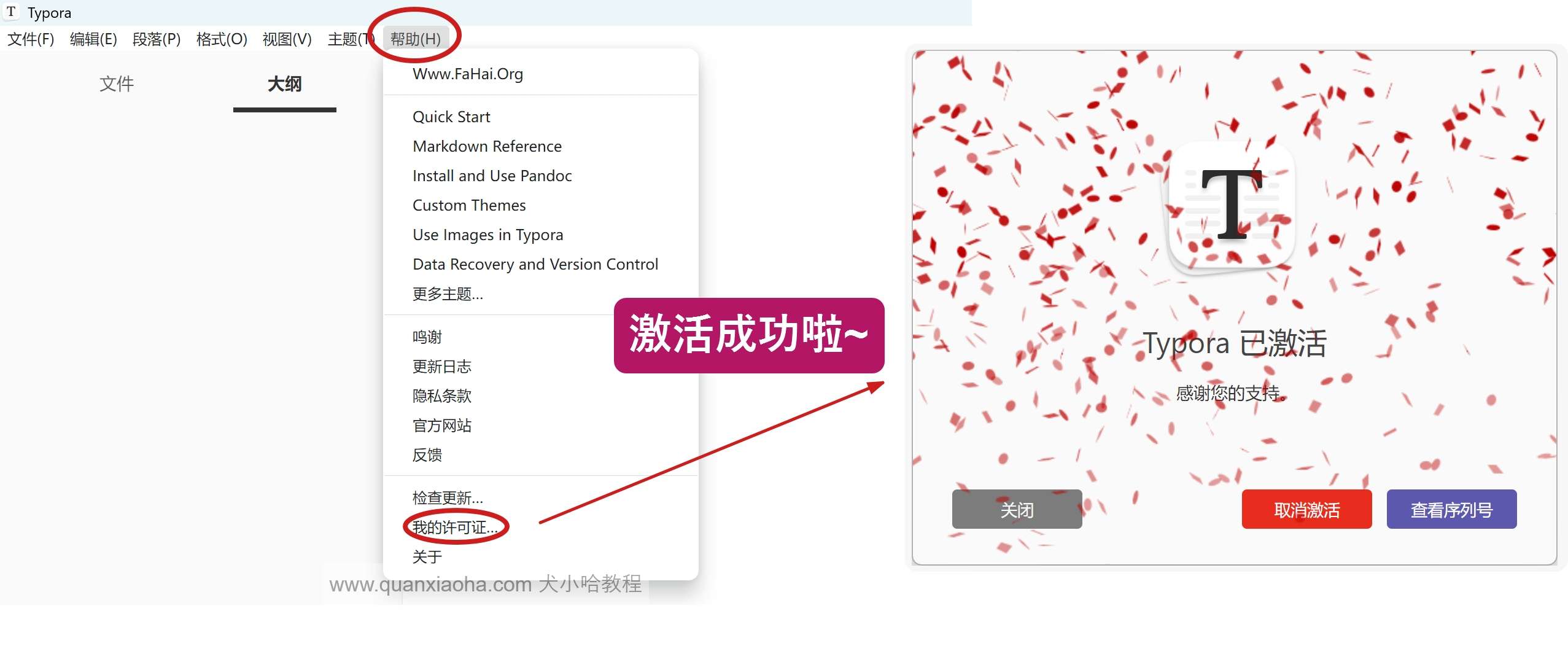Image resolution: width=1568 pixels, height=670 pixels.
Task: Select Www.FaHai.Org menu entry
Action: (x=468, y=74)
